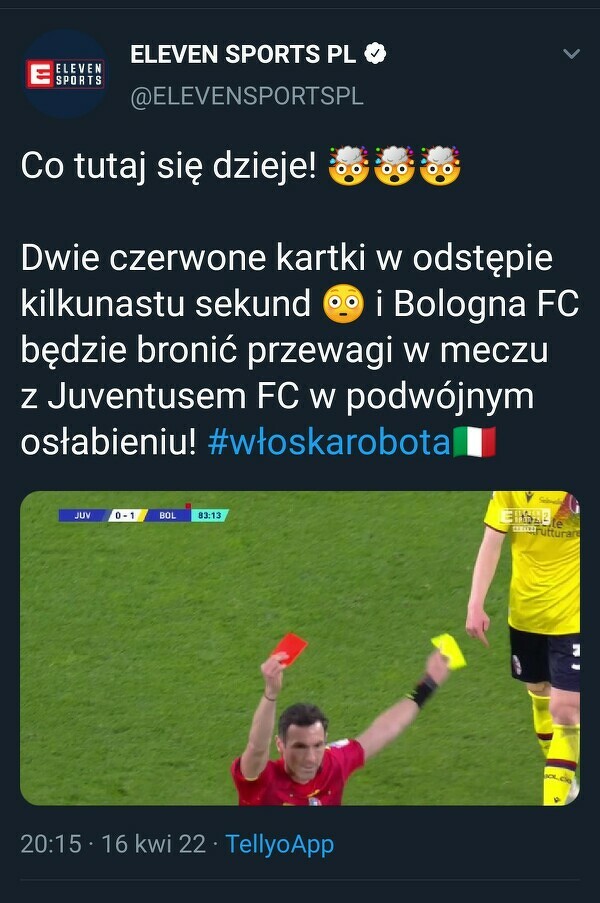Click the tweet text mentioning Bologna FC
The height and width of the screenshot is (903, 600).
coord(299,350)
